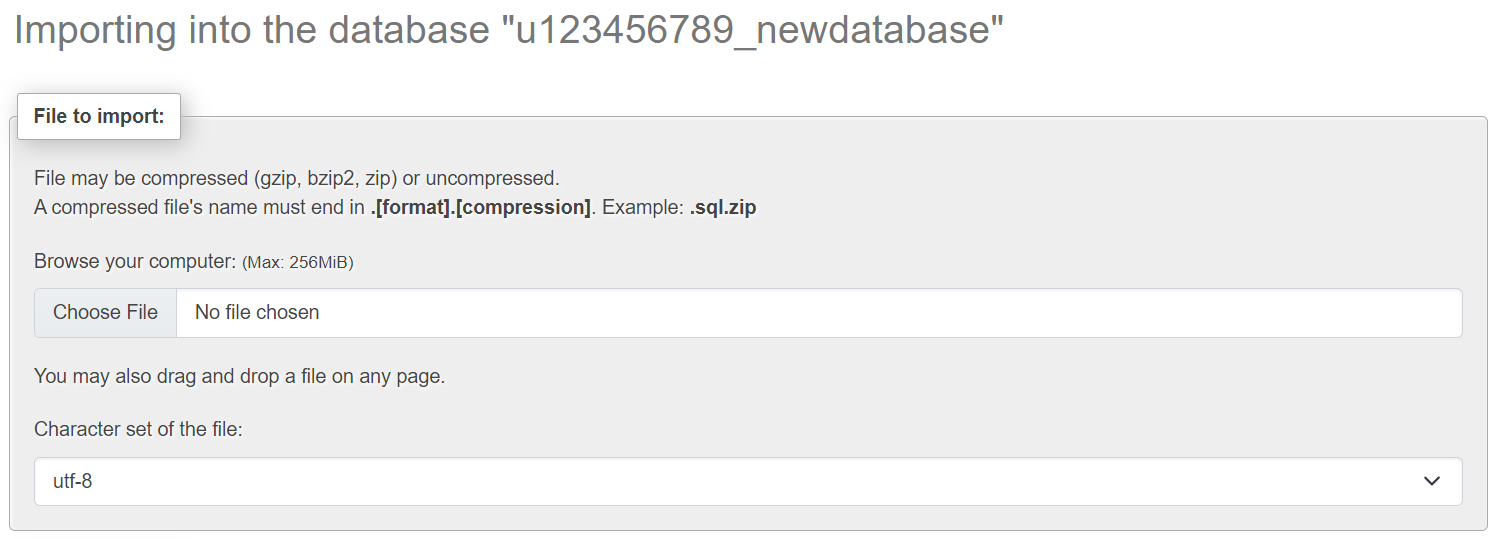Click the 'Browse your computer:' label
Image resolution: width=1496 pixels, height=539 pixels.
pyautogui.click(x=134, y=262)
